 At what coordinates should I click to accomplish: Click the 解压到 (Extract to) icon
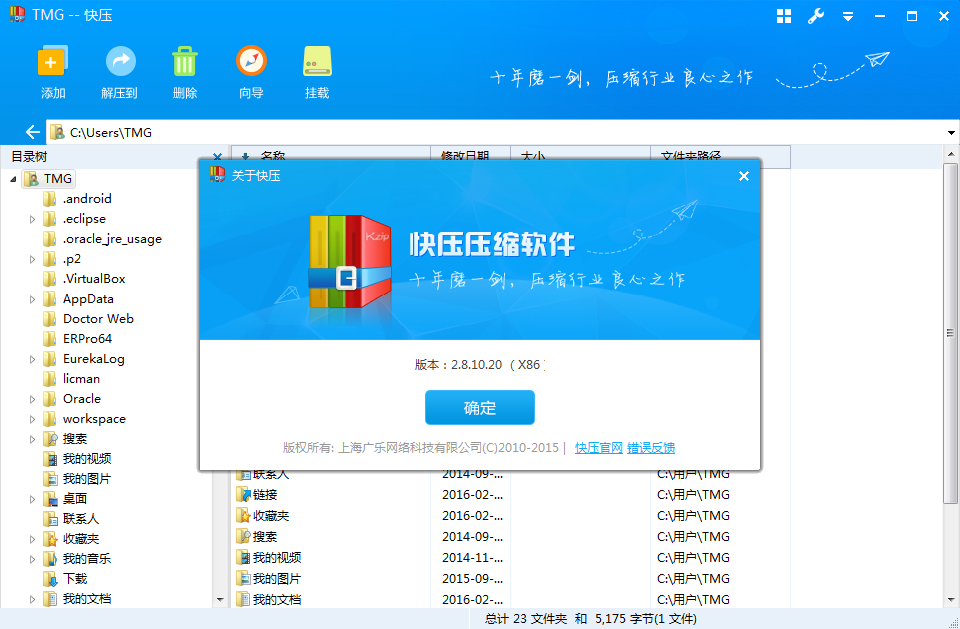(120, 70)
